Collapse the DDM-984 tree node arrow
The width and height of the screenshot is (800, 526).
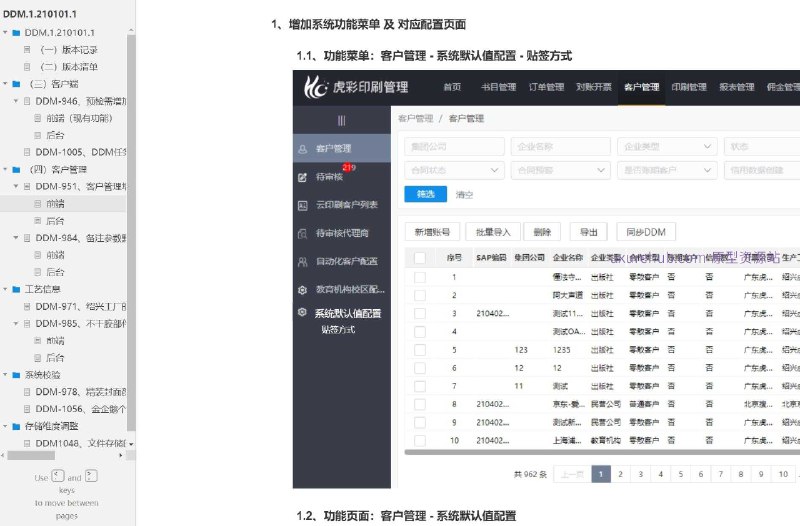coord(16,238)
